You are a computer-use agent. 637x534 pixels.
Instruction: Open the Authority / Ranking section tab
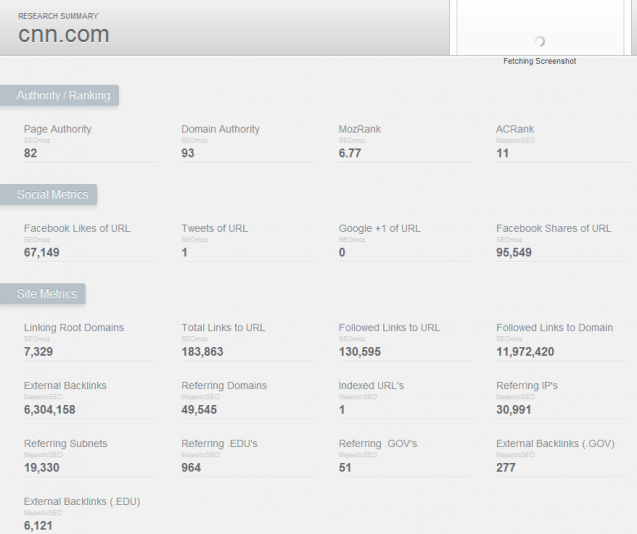coord(59,96)
